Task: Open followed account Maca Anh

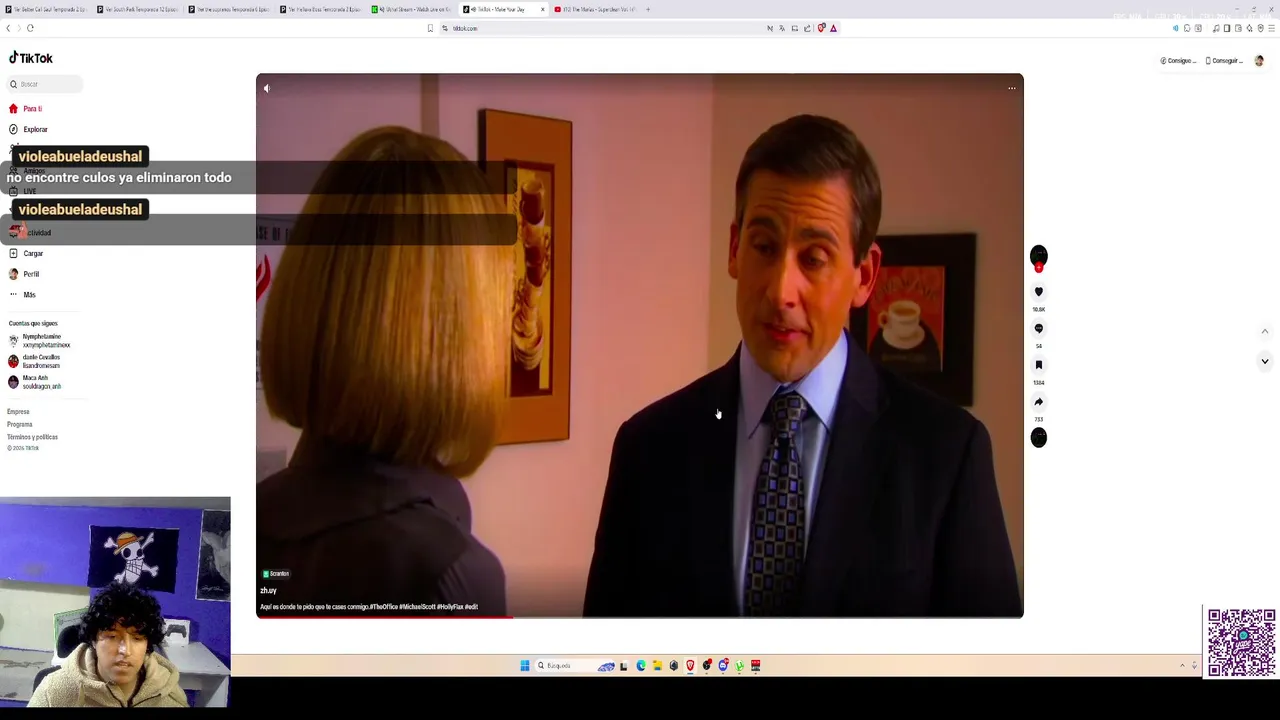Action: [x=35, y=382]
